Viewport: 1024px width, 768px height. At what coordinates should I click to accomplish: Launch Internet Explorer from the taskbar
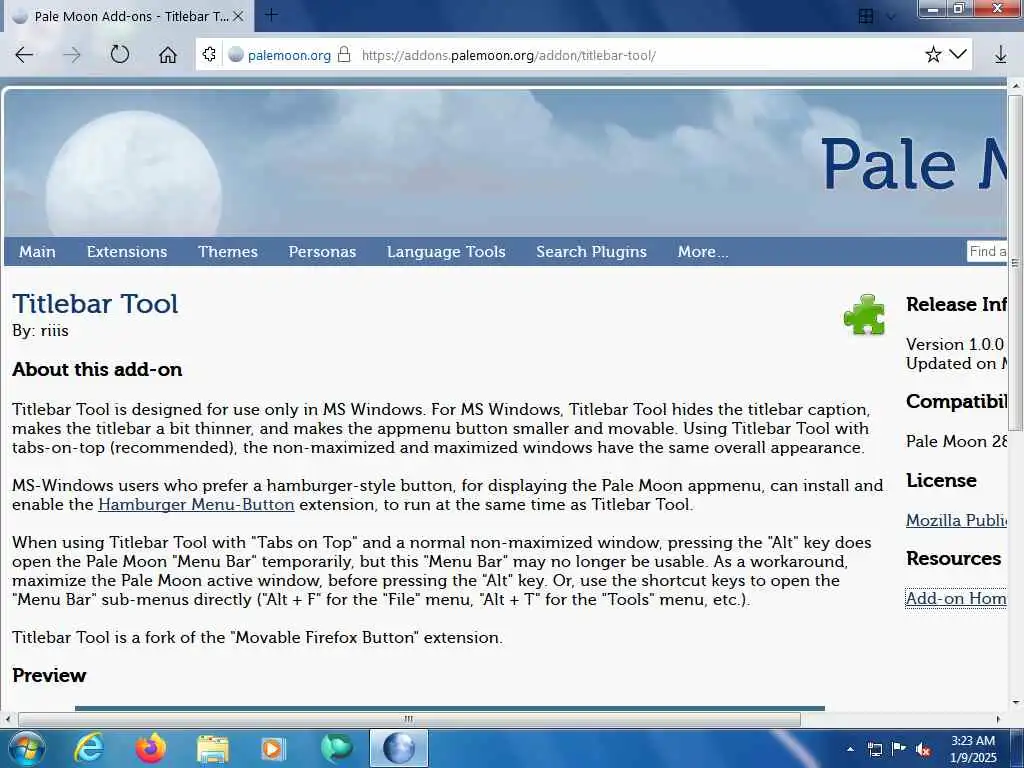(x=88, y=748)
